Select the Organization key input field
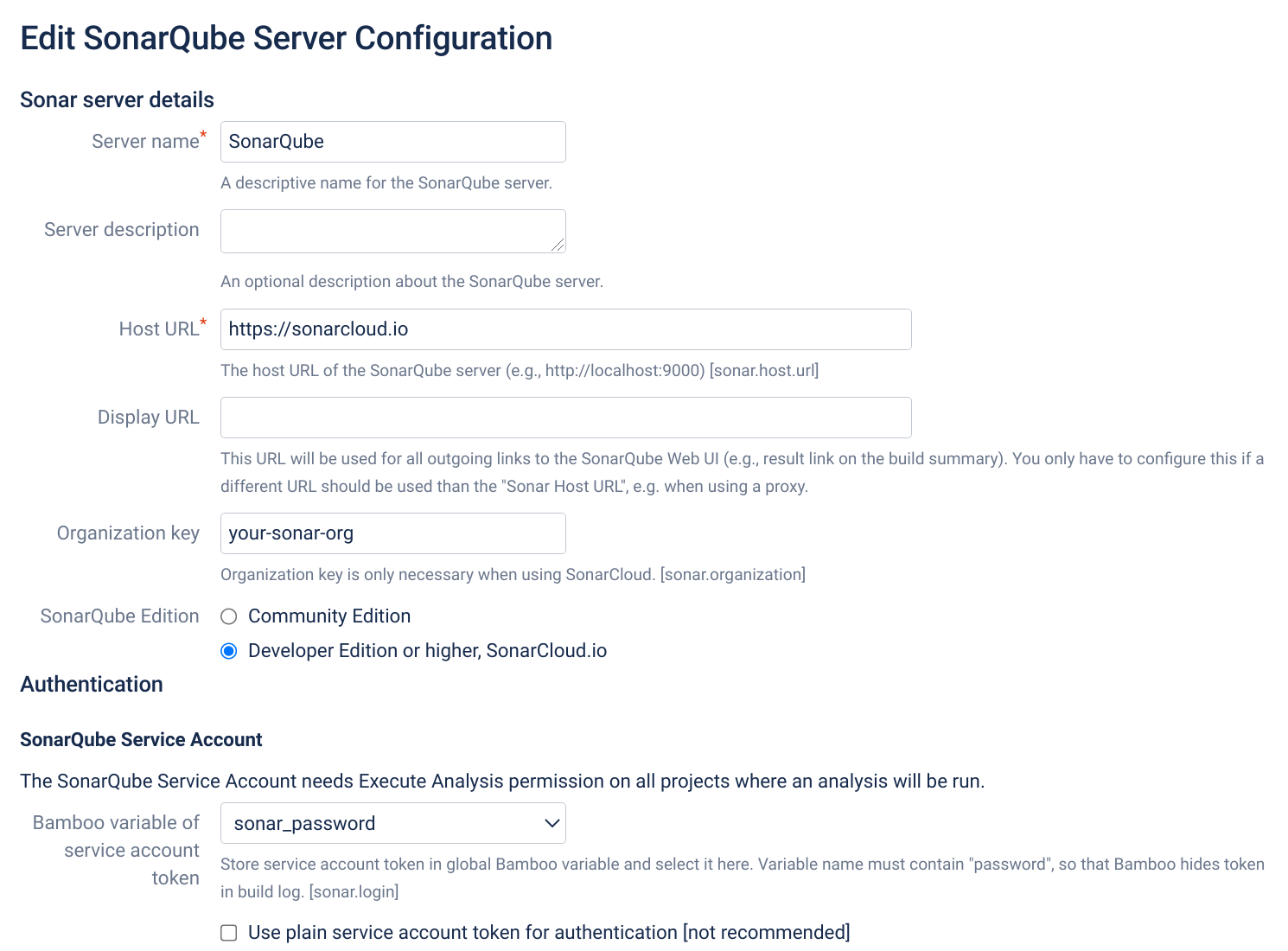 coord(392,533)
